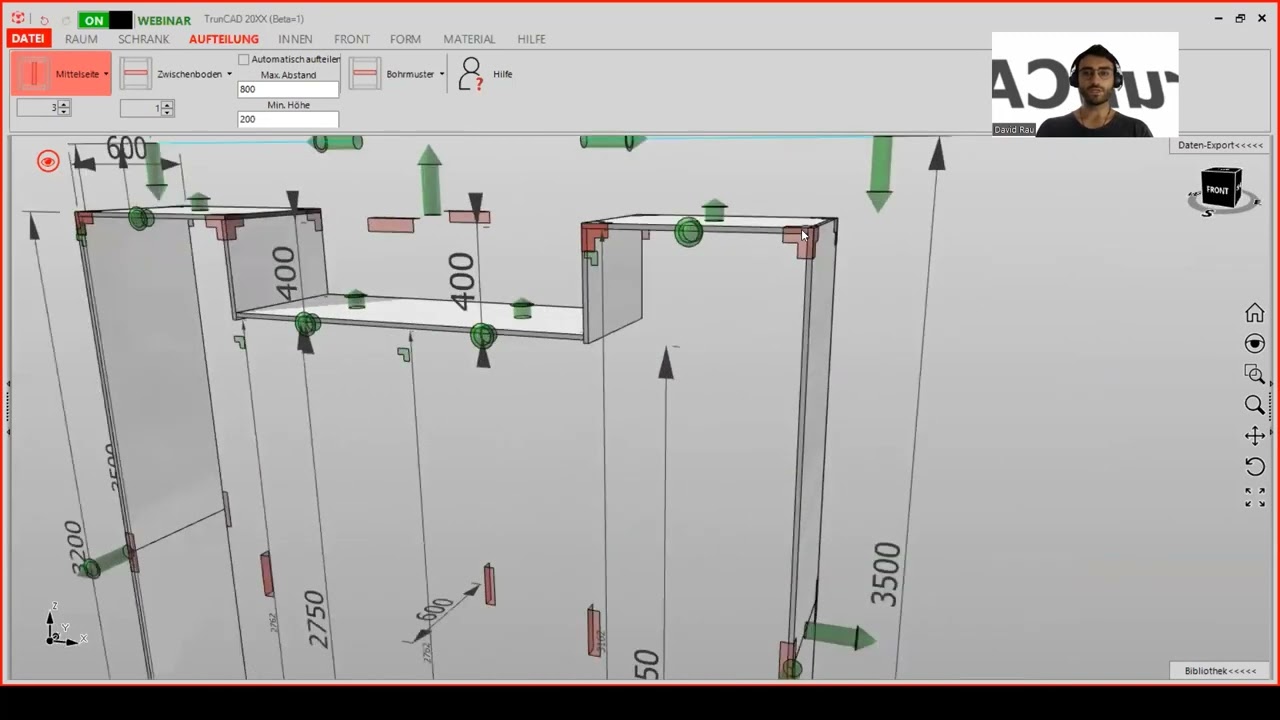The height and width of the screenshot is (720, 1280).
Task: Activate the look-around eye view tool
Action: (x=1254, y=344)
